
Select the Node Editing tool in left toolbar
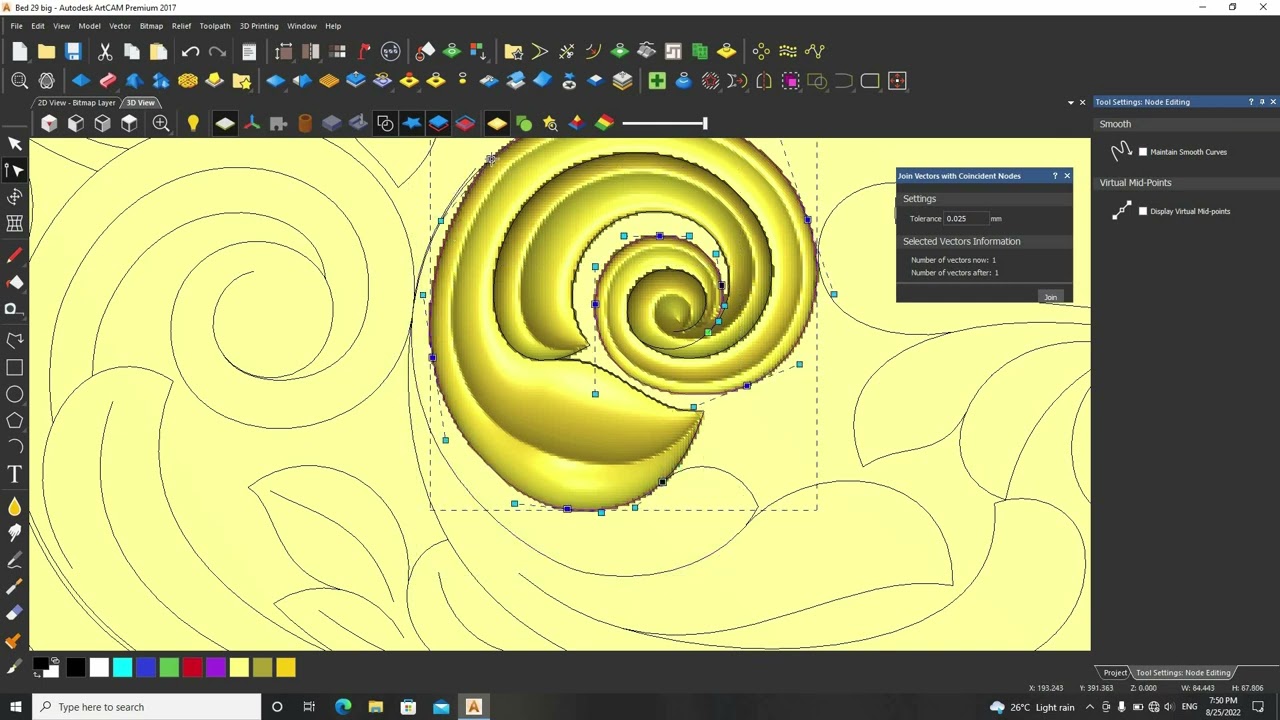point(15,170)
